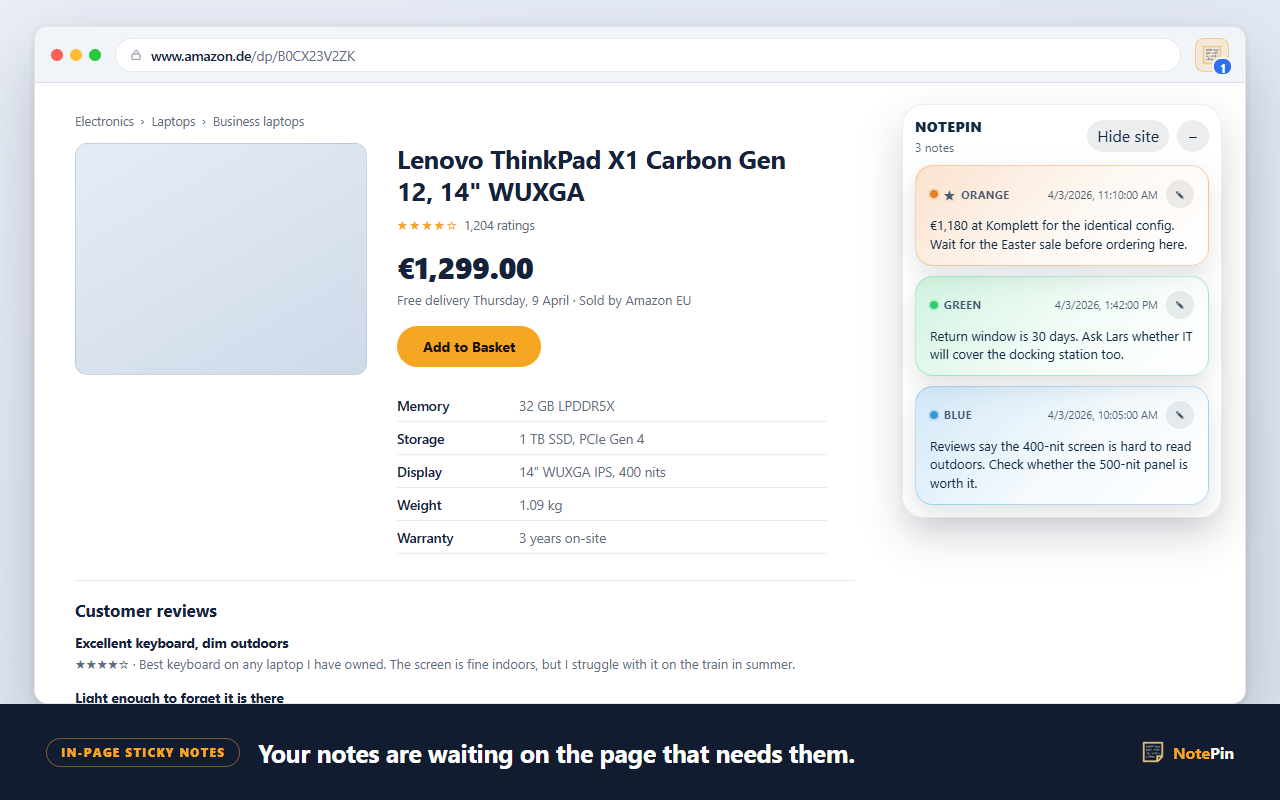Click review title 'Excellent keyboard, dim outdoors'

coord(182,643)
